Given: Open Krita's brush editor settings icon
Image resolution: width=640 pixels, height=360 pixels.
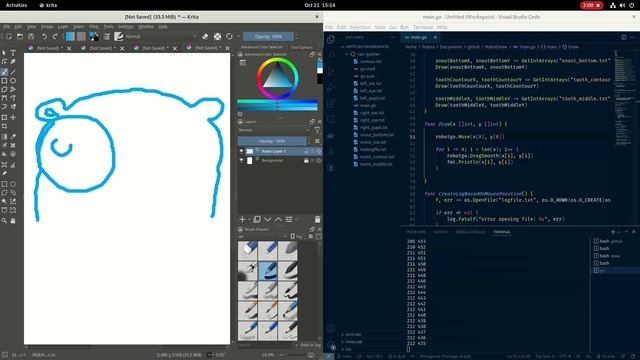Looking at the screenshot, I should (107, 36).
